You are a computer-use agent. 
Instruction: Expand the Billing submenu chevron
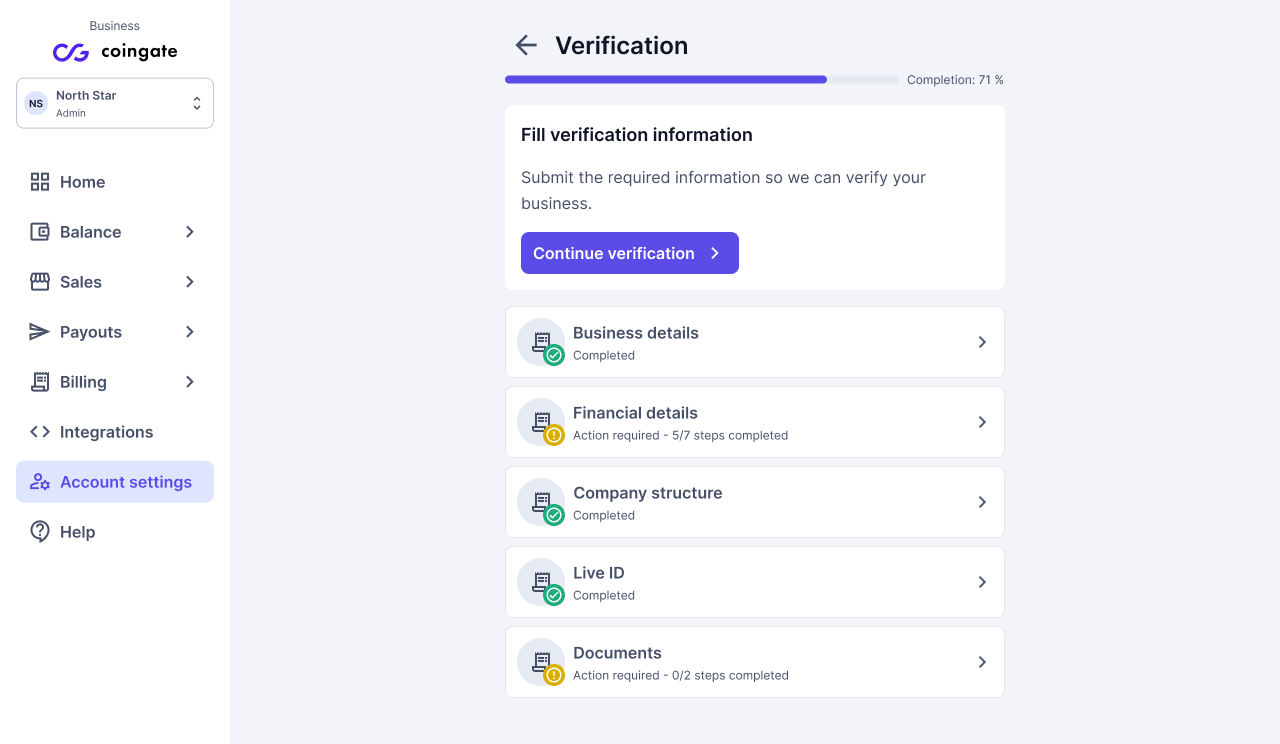[190, 382]
